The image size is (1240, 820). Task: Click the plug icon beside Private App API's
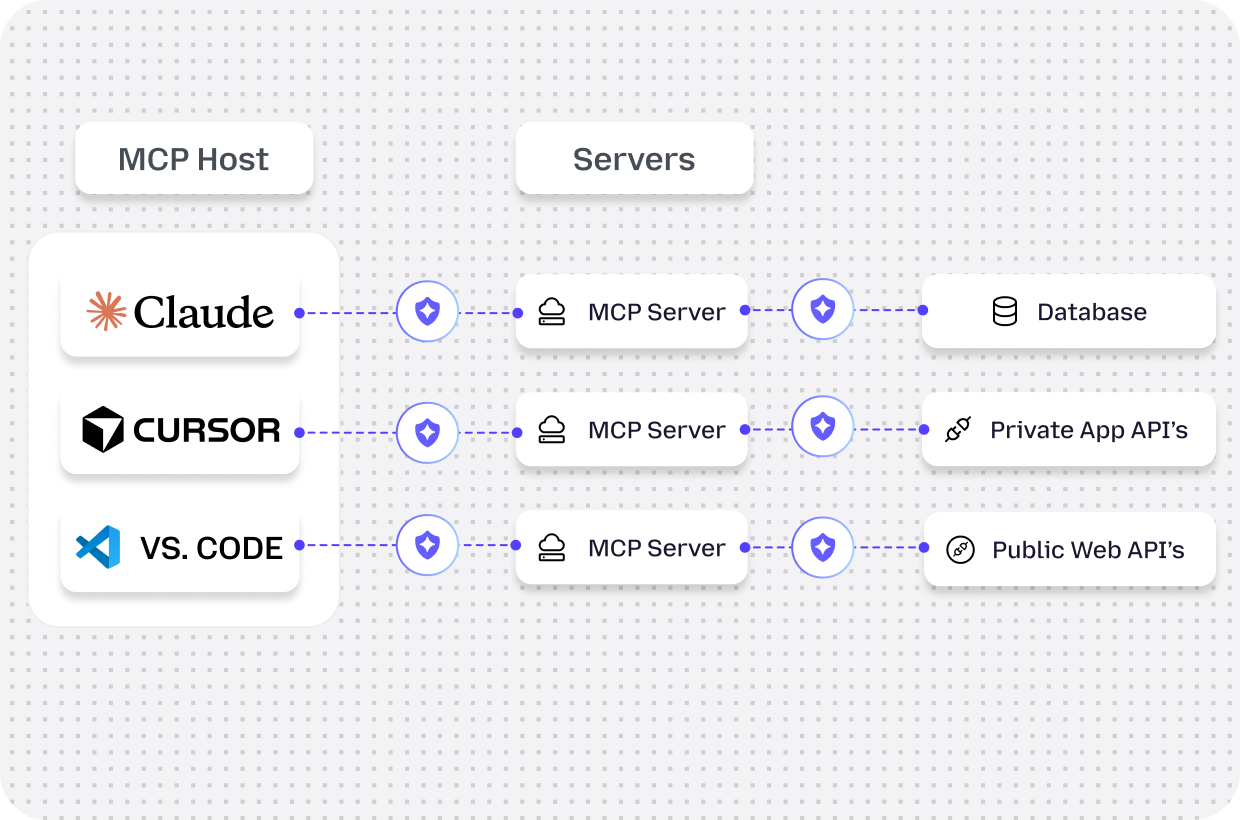[x=958, y=430]
